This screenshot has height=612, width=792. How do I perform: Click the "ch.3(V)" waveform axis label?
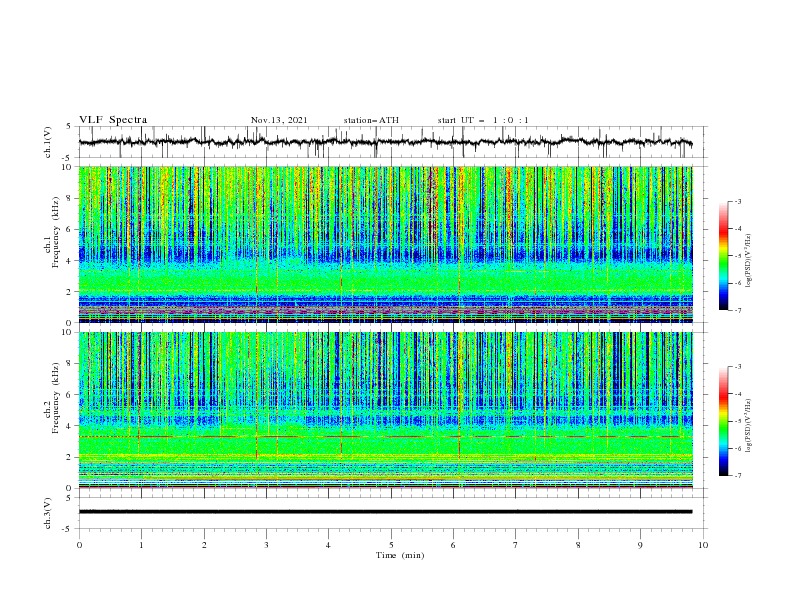click(x=48, y=513)
